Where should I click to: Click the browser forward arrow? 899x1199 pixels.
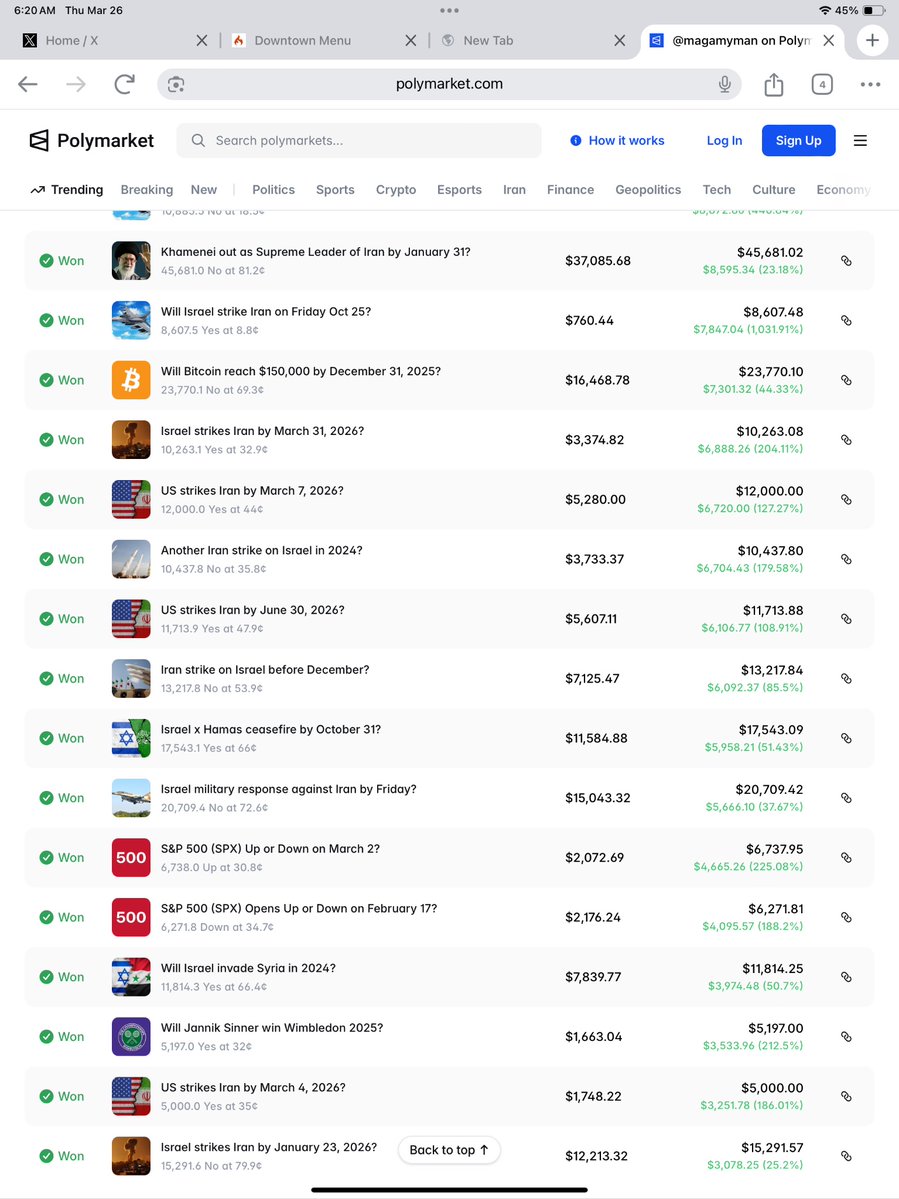click(76, 84)
